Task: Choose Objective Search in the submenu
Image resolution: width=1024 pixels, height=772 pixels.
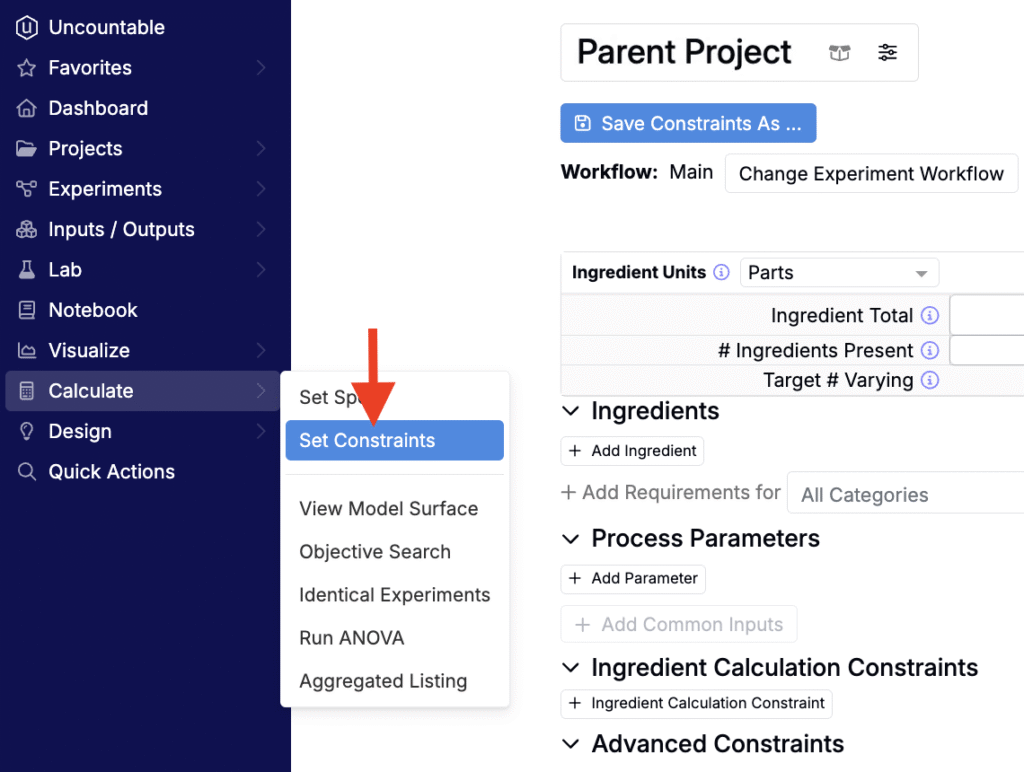Action: coord(375,552)
